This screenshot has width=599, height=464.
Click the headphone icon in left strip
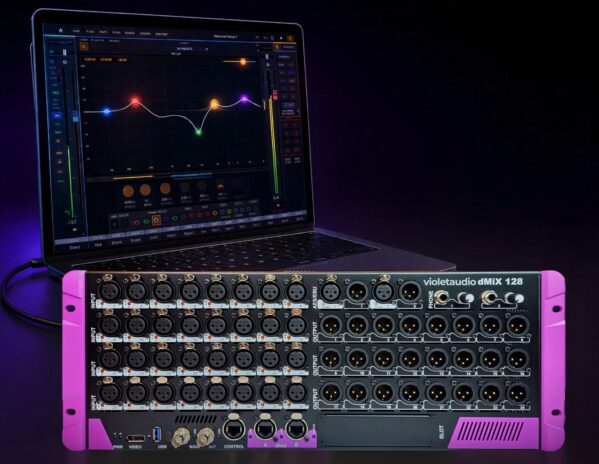tap(65, 61)
